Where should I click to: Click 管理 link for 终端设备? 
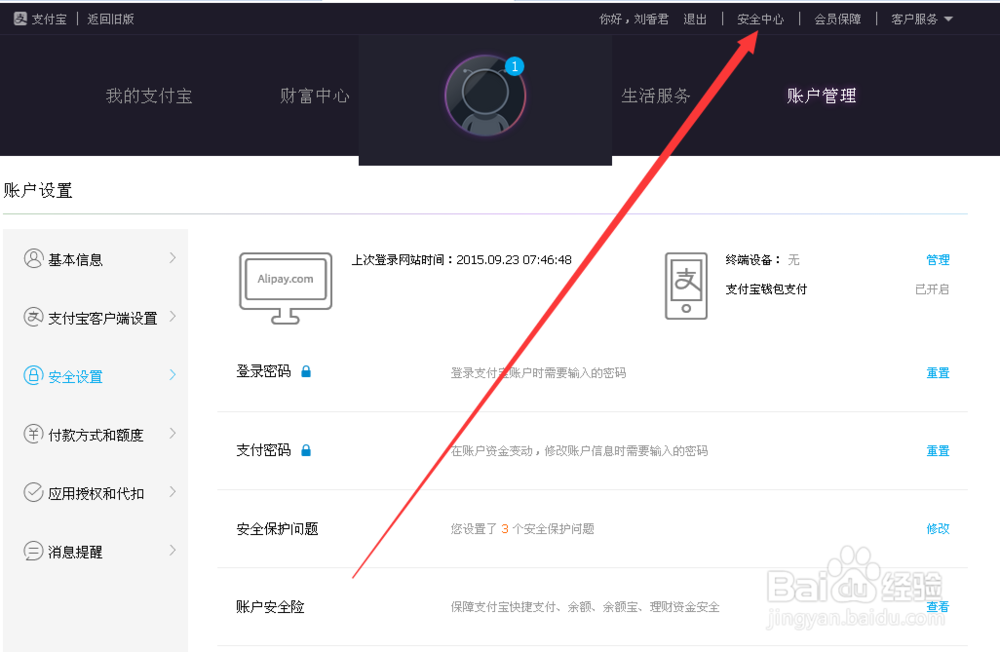[938, 260]
